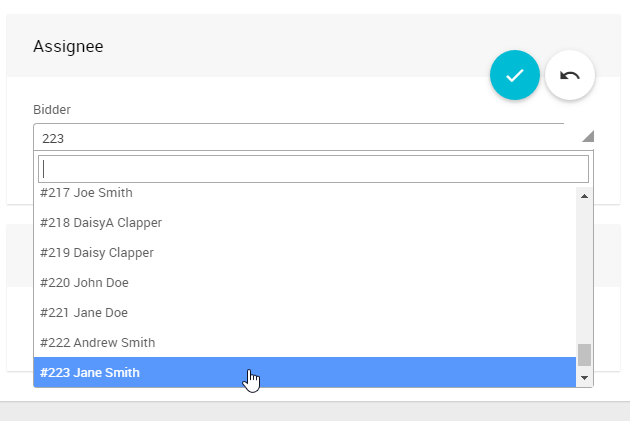Click the Bidder field showing 223
Viewport: 630px width, 421px height.
click(300, 138)
